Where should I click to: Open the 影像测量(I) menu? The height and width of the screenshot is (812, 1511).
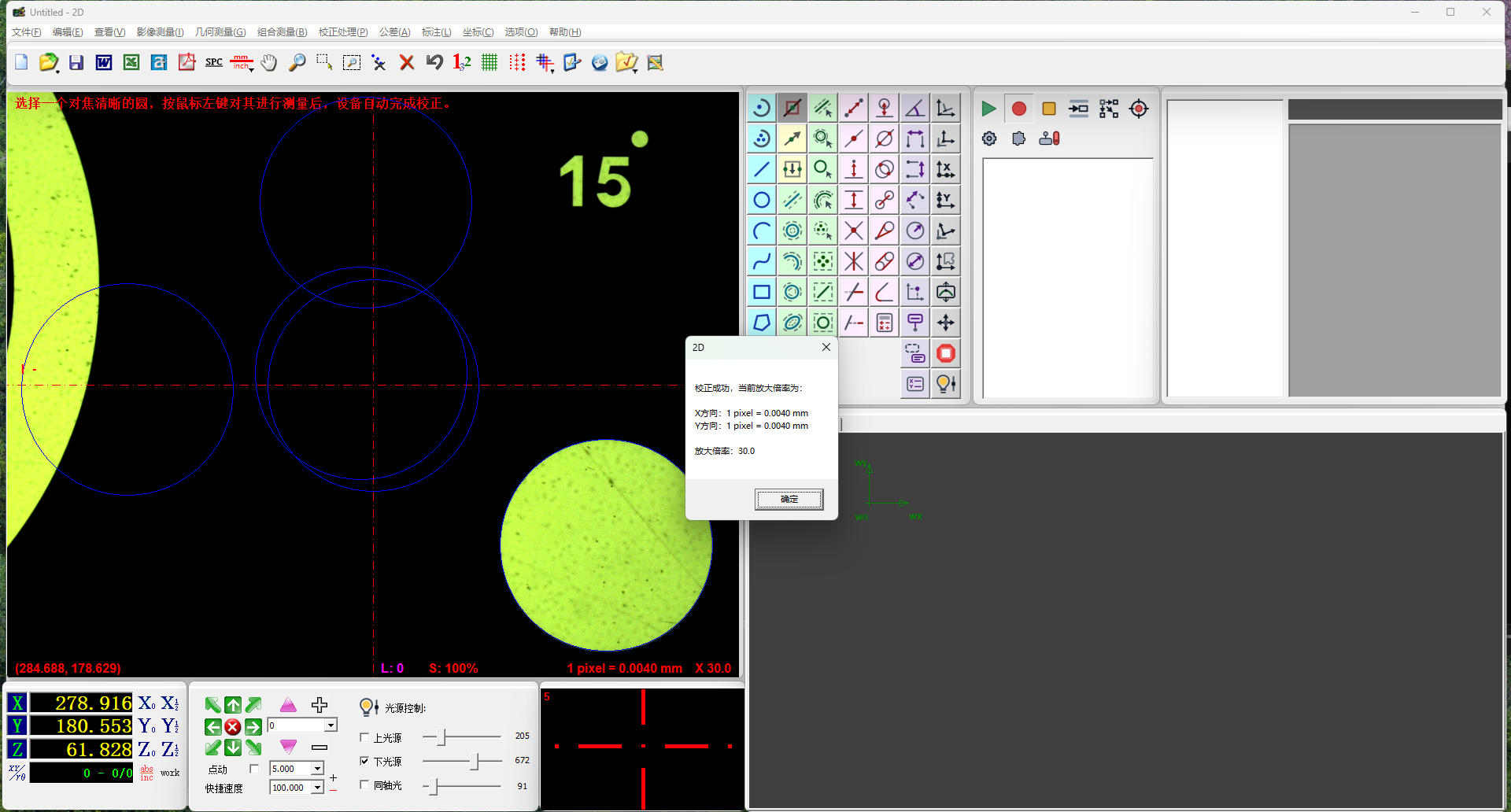(160, 32)
